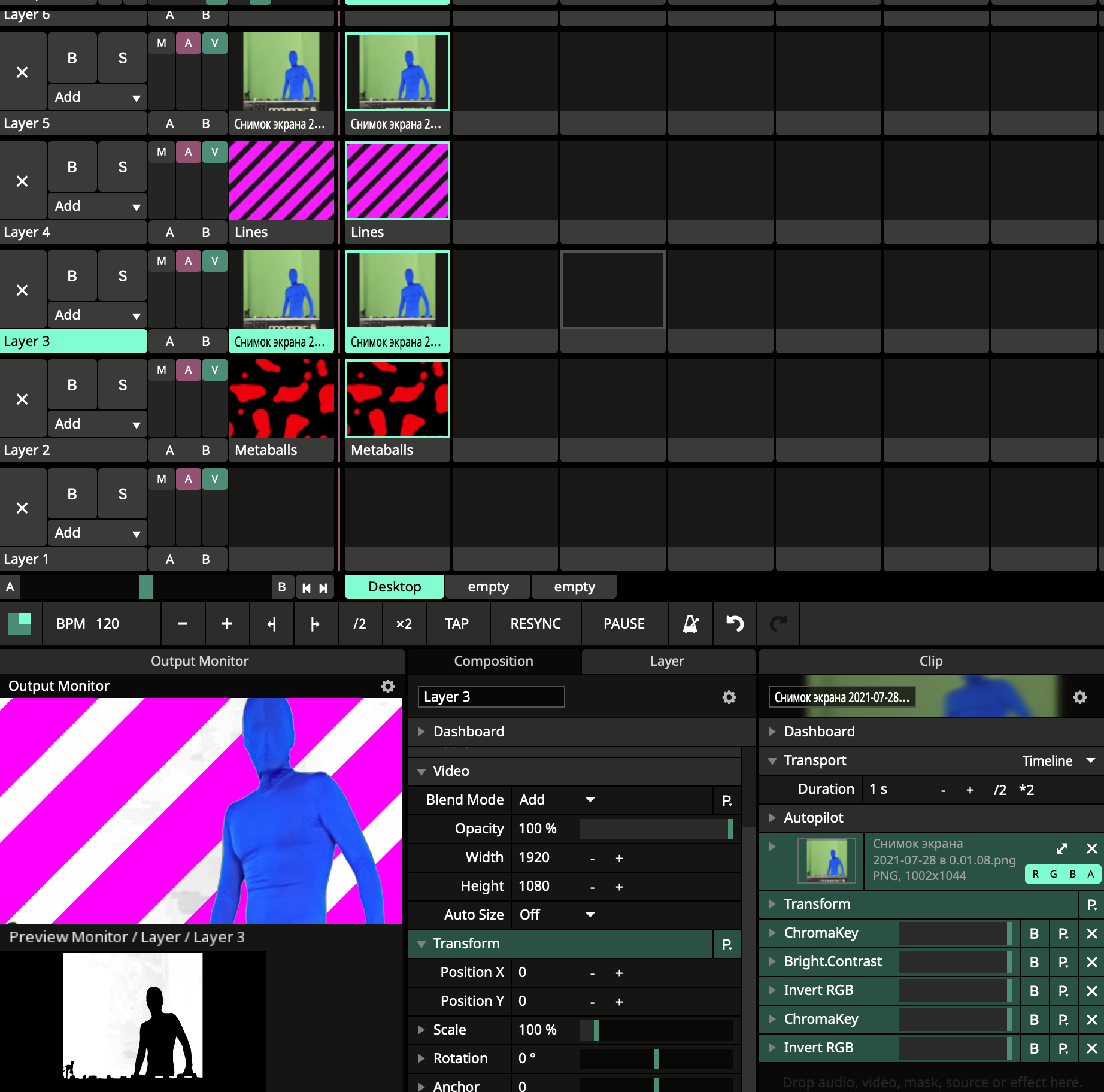Nudge BPM forward with the right nudge icon

click(315, 624)
